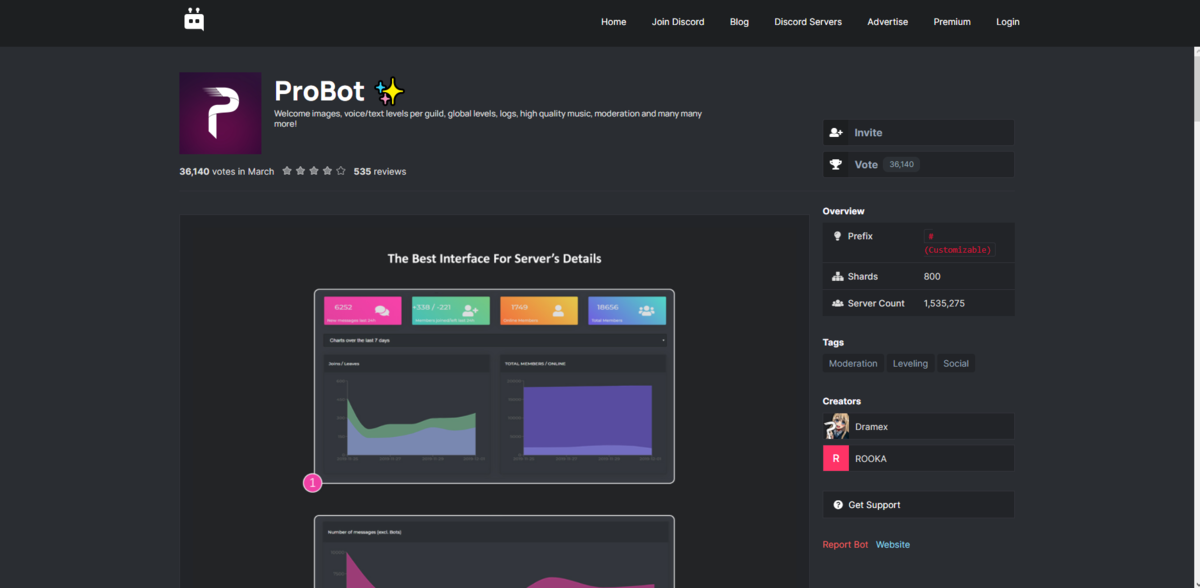The width and height of the screenshot is (1200, 588).
Task: Open the Home menu item
Action: pyautogui.click(x=613, y=22)
